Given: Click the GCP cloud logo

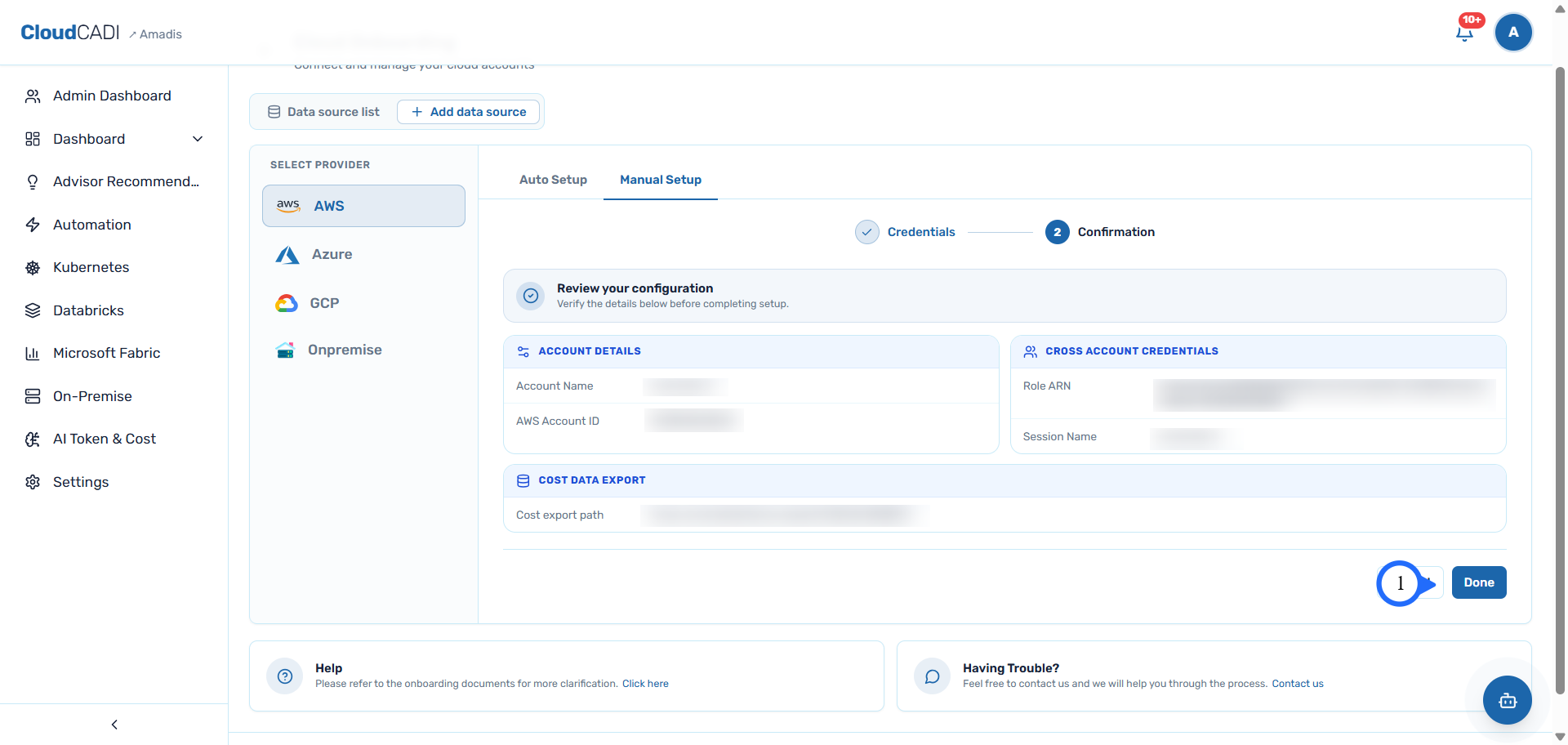Looking at the screenshot, I should pyautogui.click(x=287, y=303).
